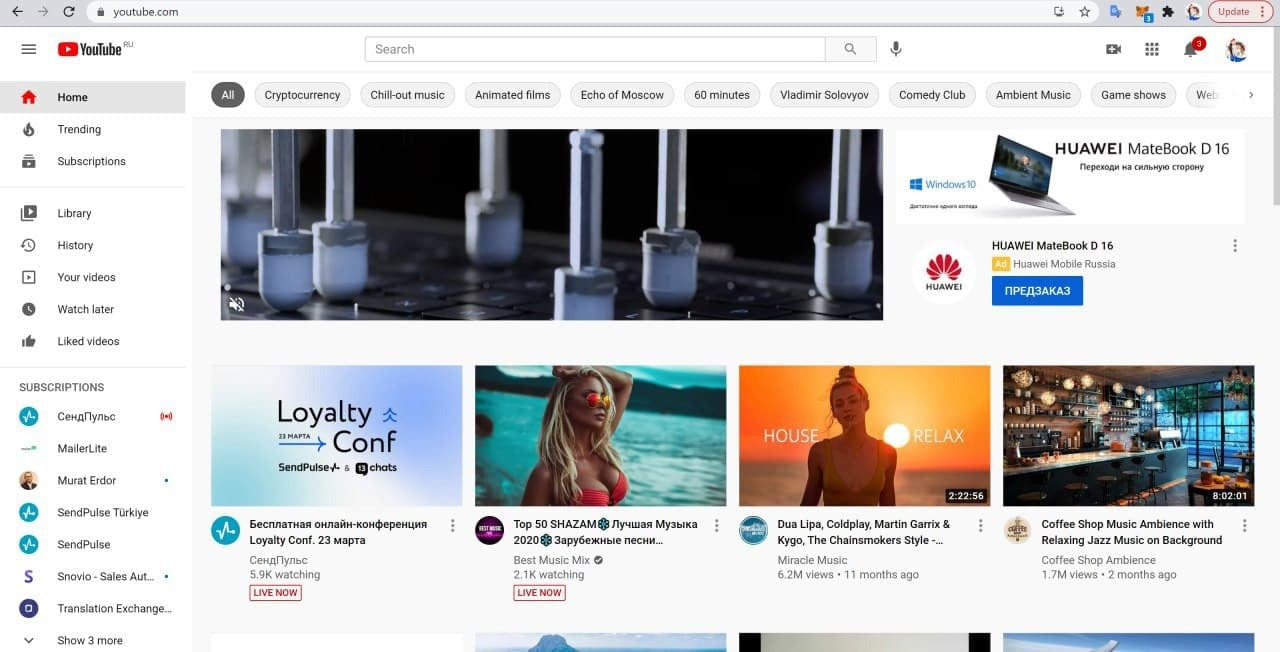1280x652 pixels.
Task: Reload the page
Action: click(x=68, y=12)
